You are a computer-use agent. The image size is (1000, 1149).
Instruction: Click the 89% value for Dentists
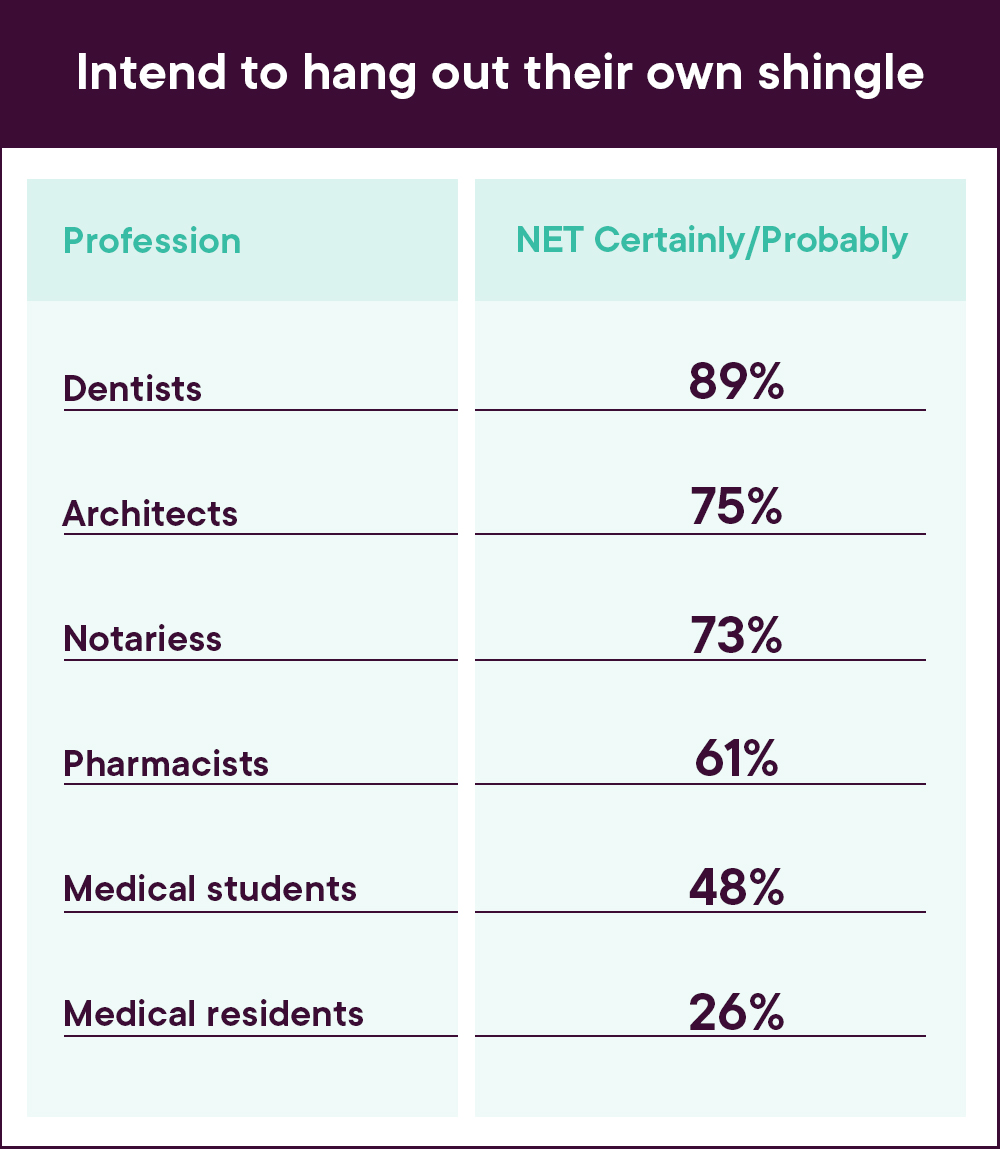(x=736, y=382)
